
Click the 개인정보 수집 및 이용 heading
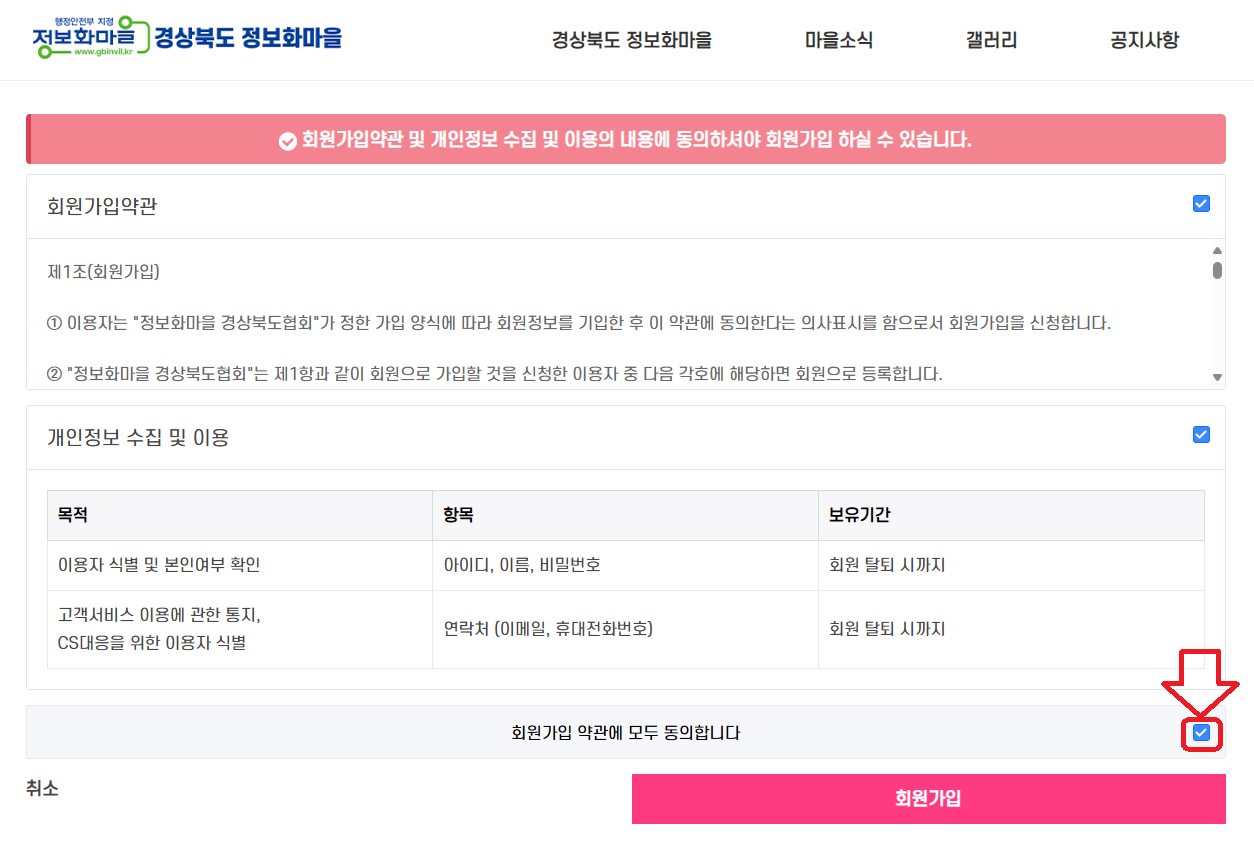[138, 437]
